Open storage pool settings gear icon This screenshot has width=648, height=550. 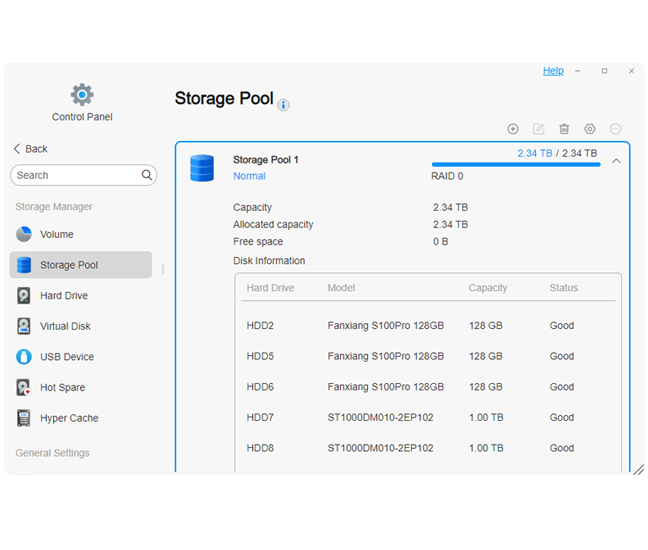point(590,129)
